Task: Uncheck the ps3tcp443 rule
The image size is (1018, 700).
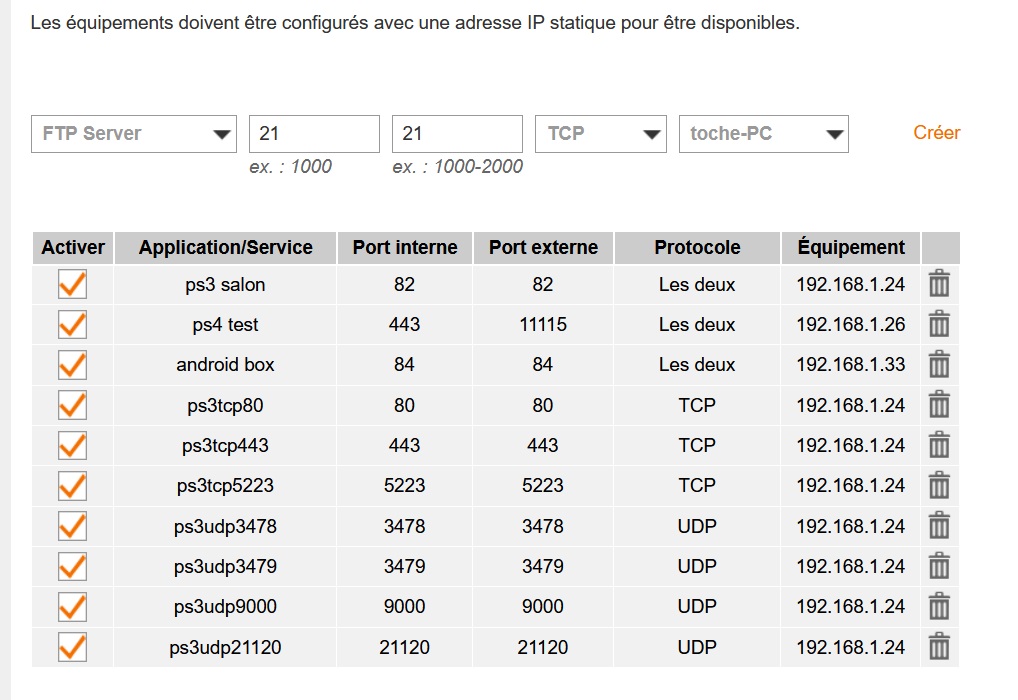Action: click(72, 445)
